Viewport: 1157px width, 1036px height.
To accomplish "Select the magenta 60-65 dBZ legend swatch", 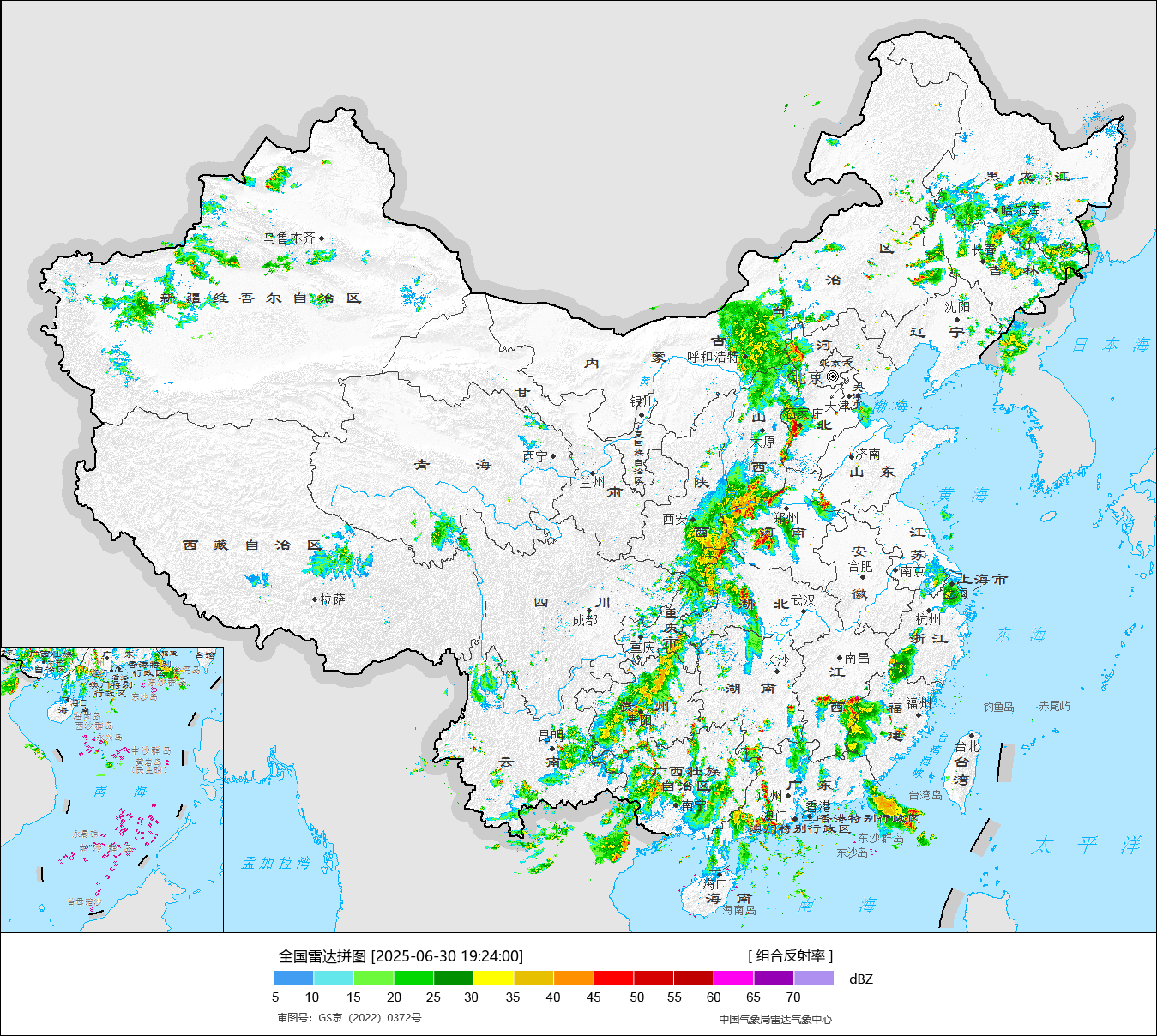I will (733, 978).
